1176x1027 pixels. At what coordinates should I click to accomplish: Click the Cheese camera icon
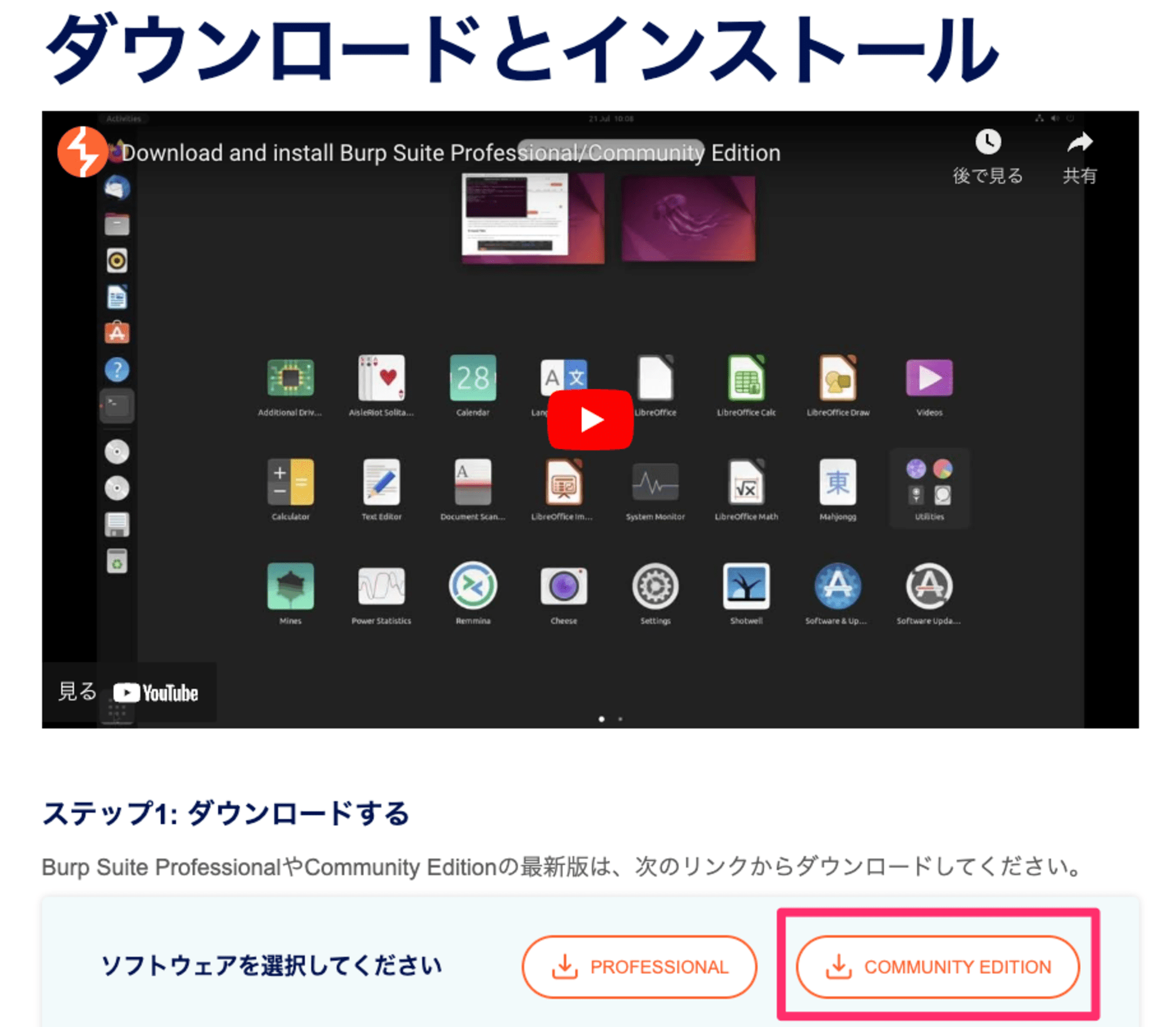pos(564,586)
